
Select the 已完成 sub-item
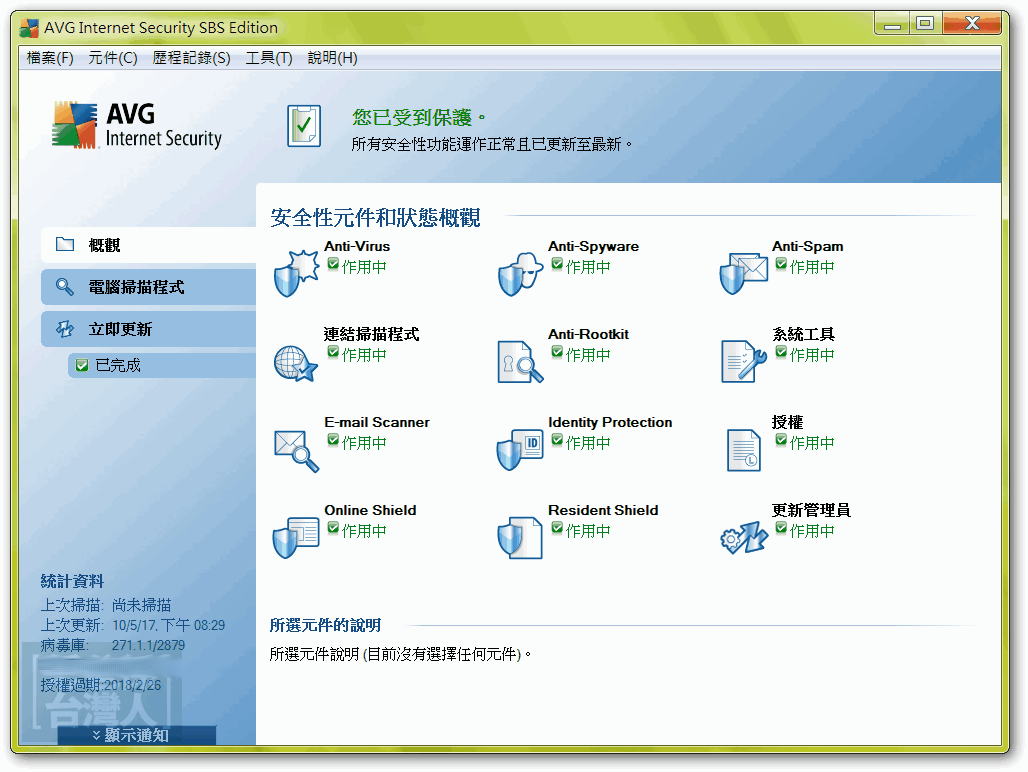coord(162,365)
